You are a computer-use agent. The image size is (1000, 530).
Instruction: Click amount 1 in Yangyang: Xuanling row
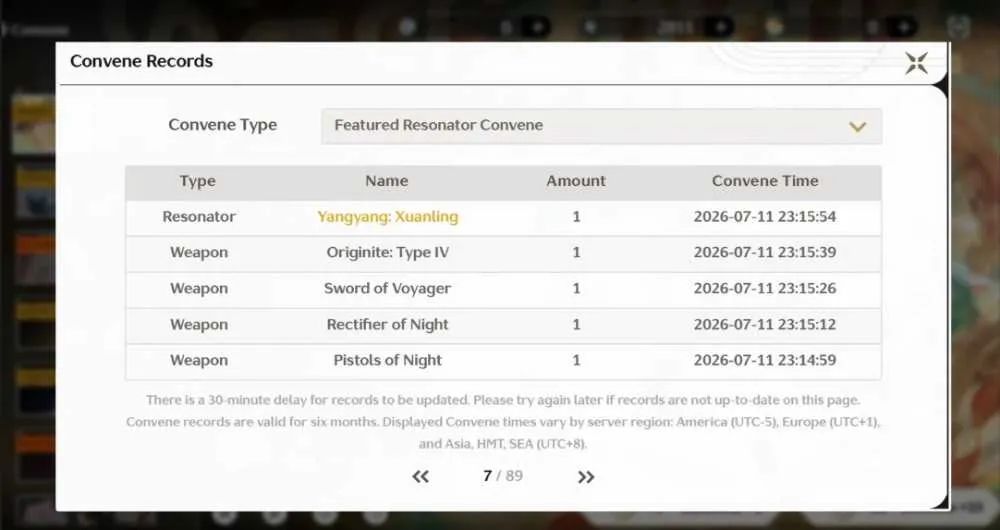click(576, 217)
